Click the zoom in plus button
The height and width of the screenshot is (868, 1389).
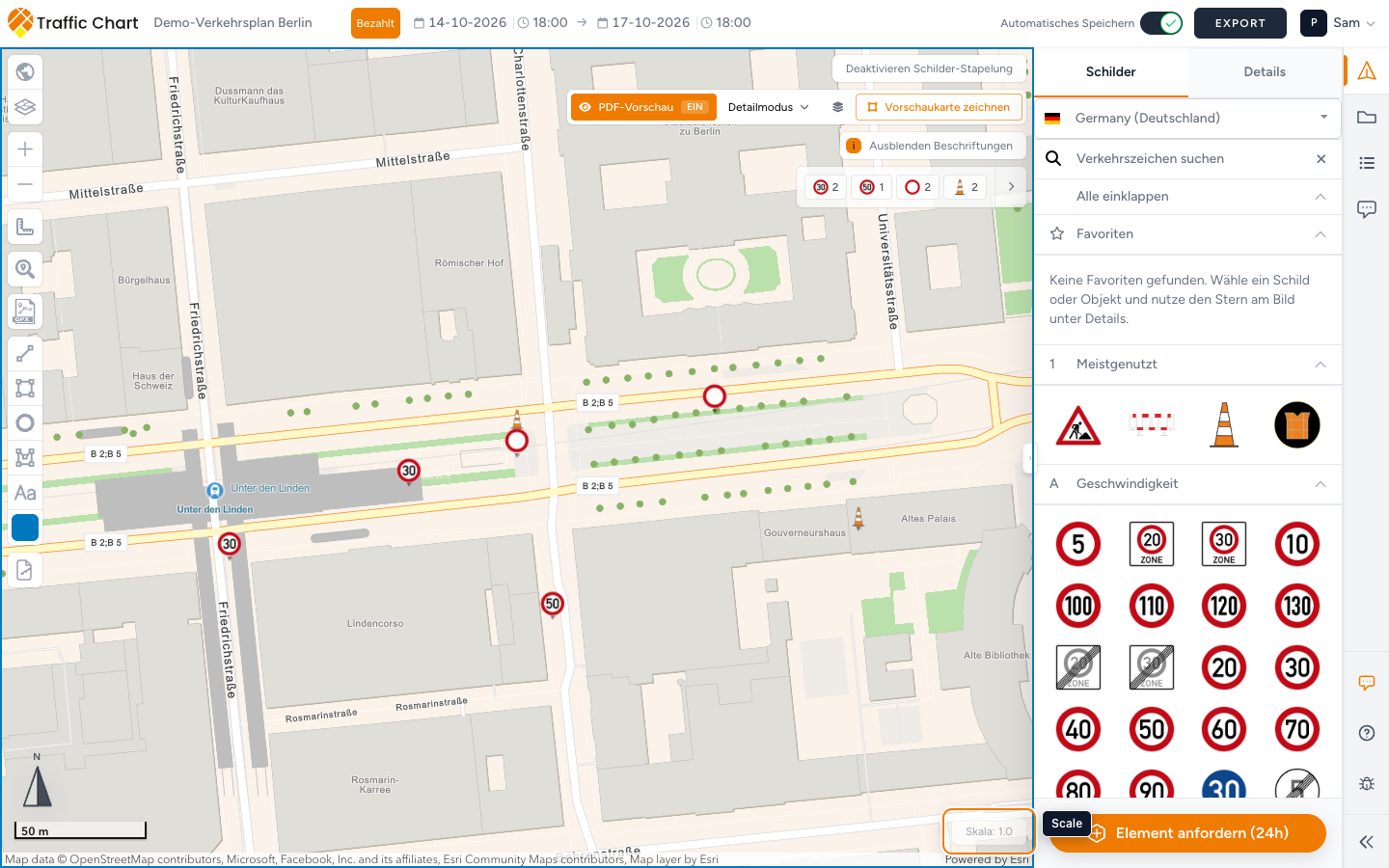tap(25, 149)
